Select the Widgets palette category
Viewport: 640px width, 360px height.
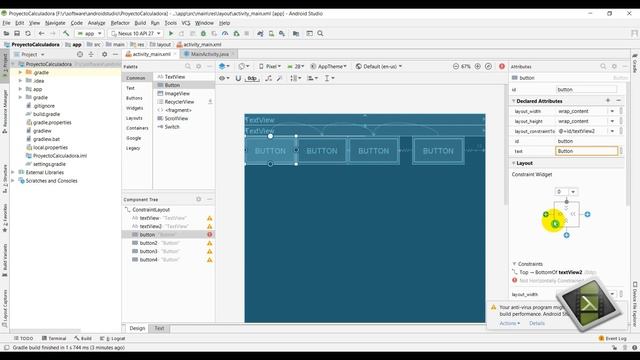134,108
